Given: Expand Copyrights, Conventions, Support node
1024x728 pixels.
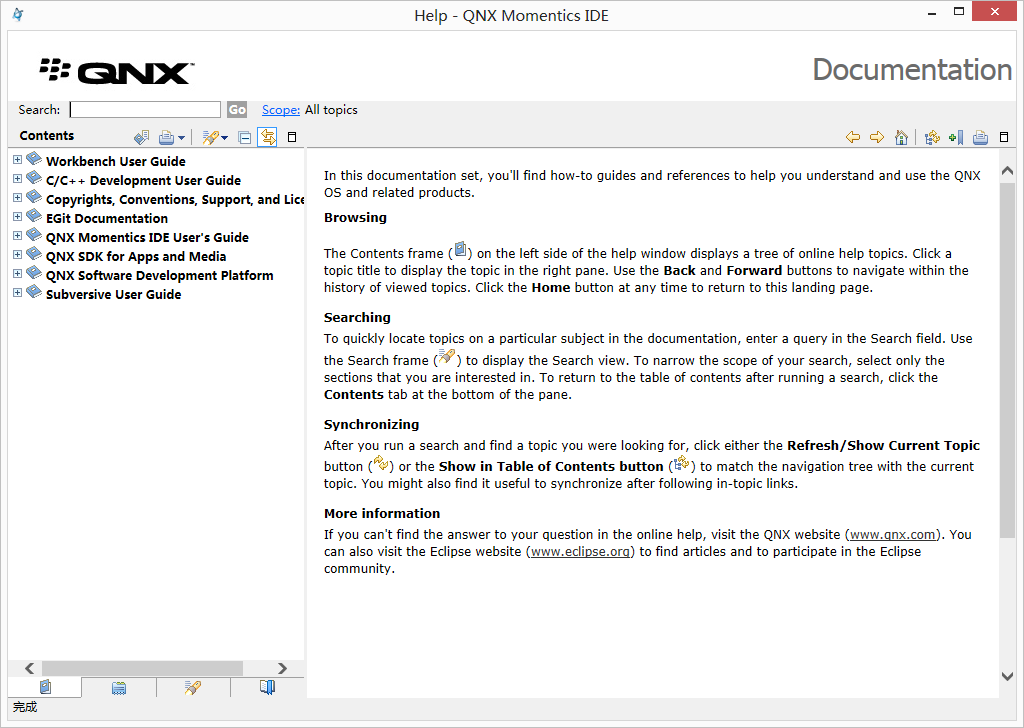Looking at the screenshot, I should tap(18, 197).
